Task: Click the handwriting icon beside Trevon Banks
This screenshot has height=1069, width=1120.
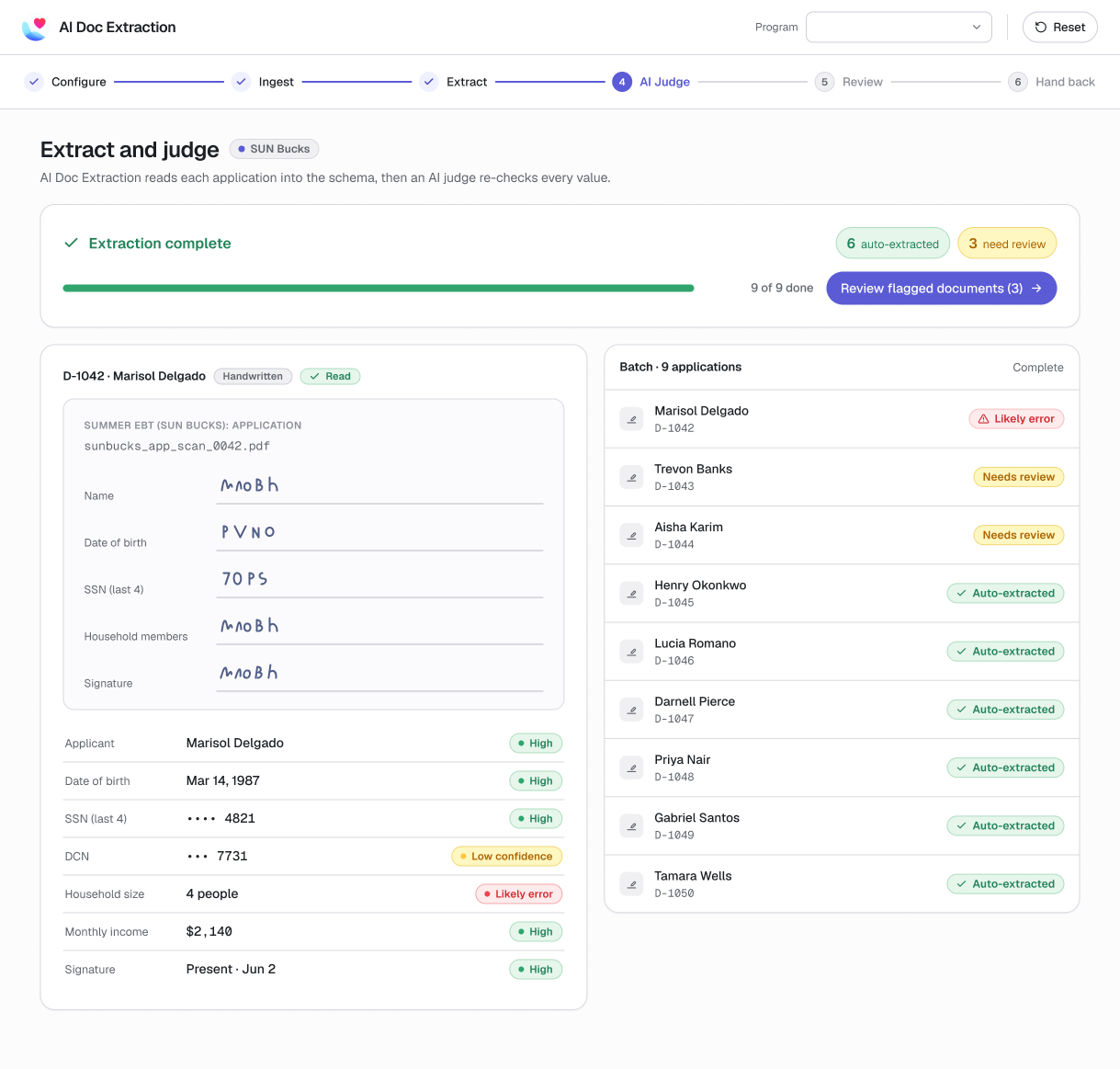Action: [631, 477]
